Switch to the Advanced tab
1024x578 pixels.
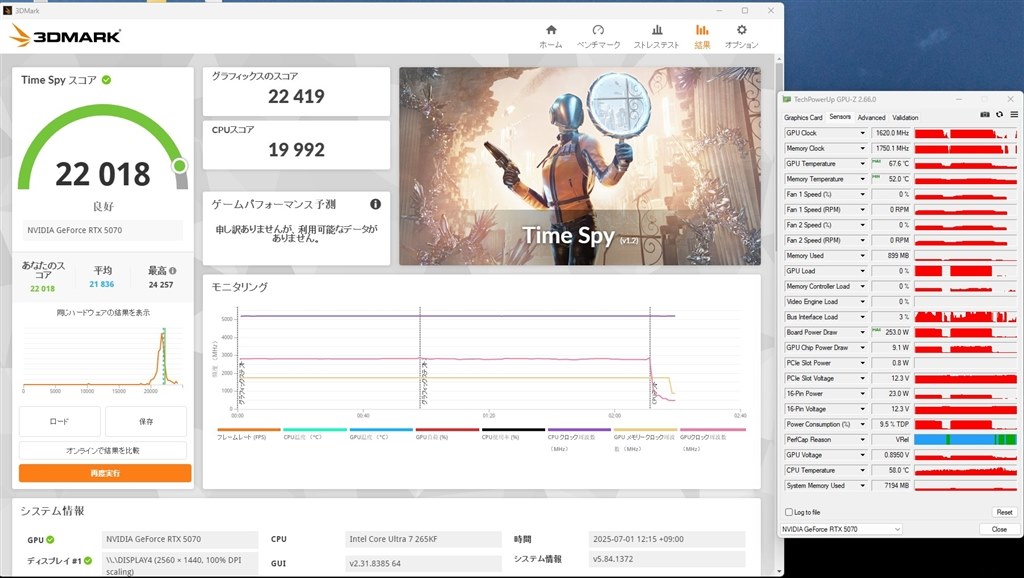pyautogui.click(x=871, y=118)
